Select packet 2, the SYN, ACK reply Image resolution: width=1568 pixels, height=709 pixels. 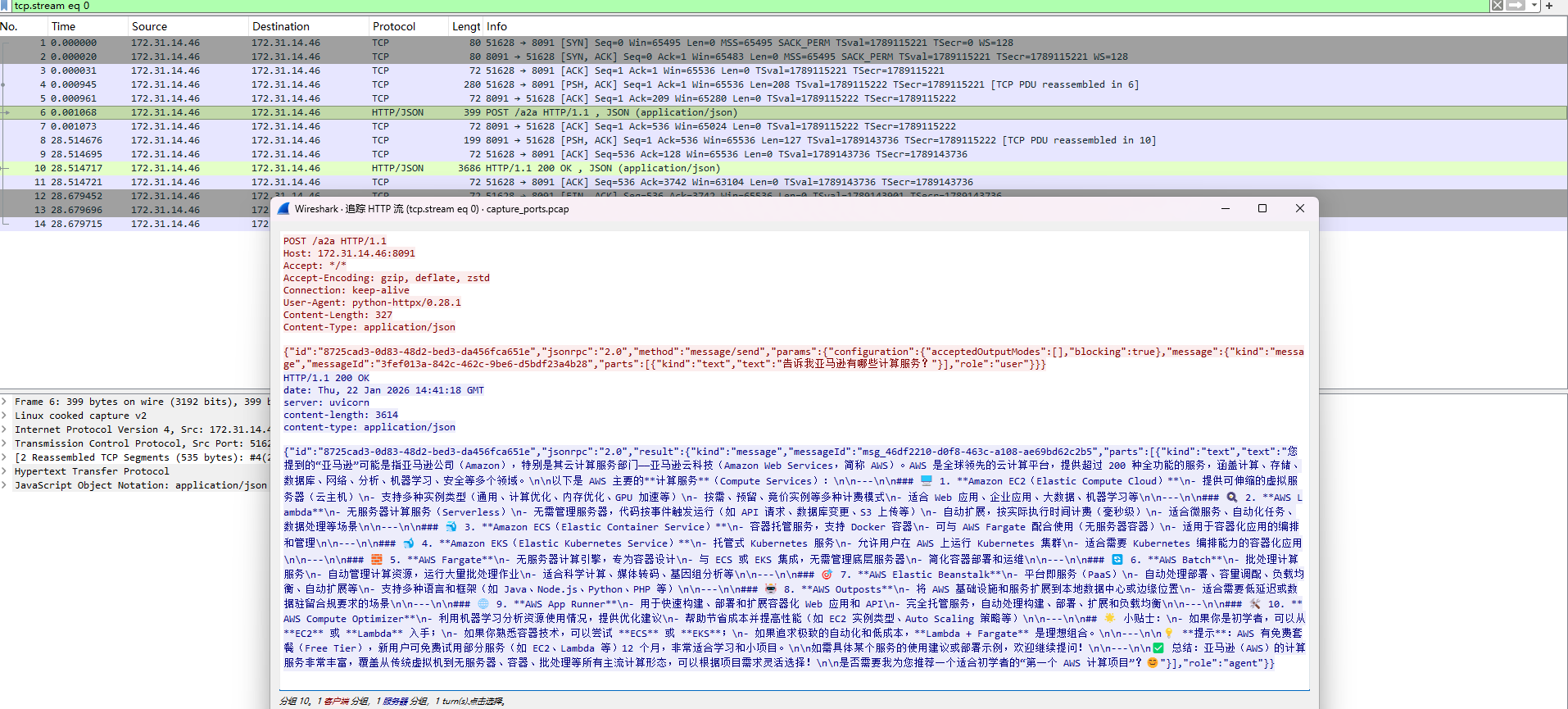783,57
